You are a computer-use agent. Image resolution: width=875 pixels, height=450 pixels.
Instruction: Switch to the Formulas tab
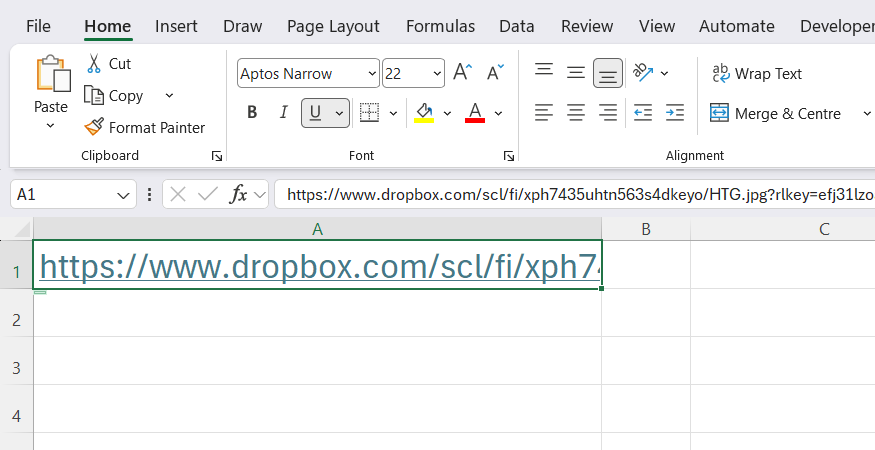pos(440,26)
